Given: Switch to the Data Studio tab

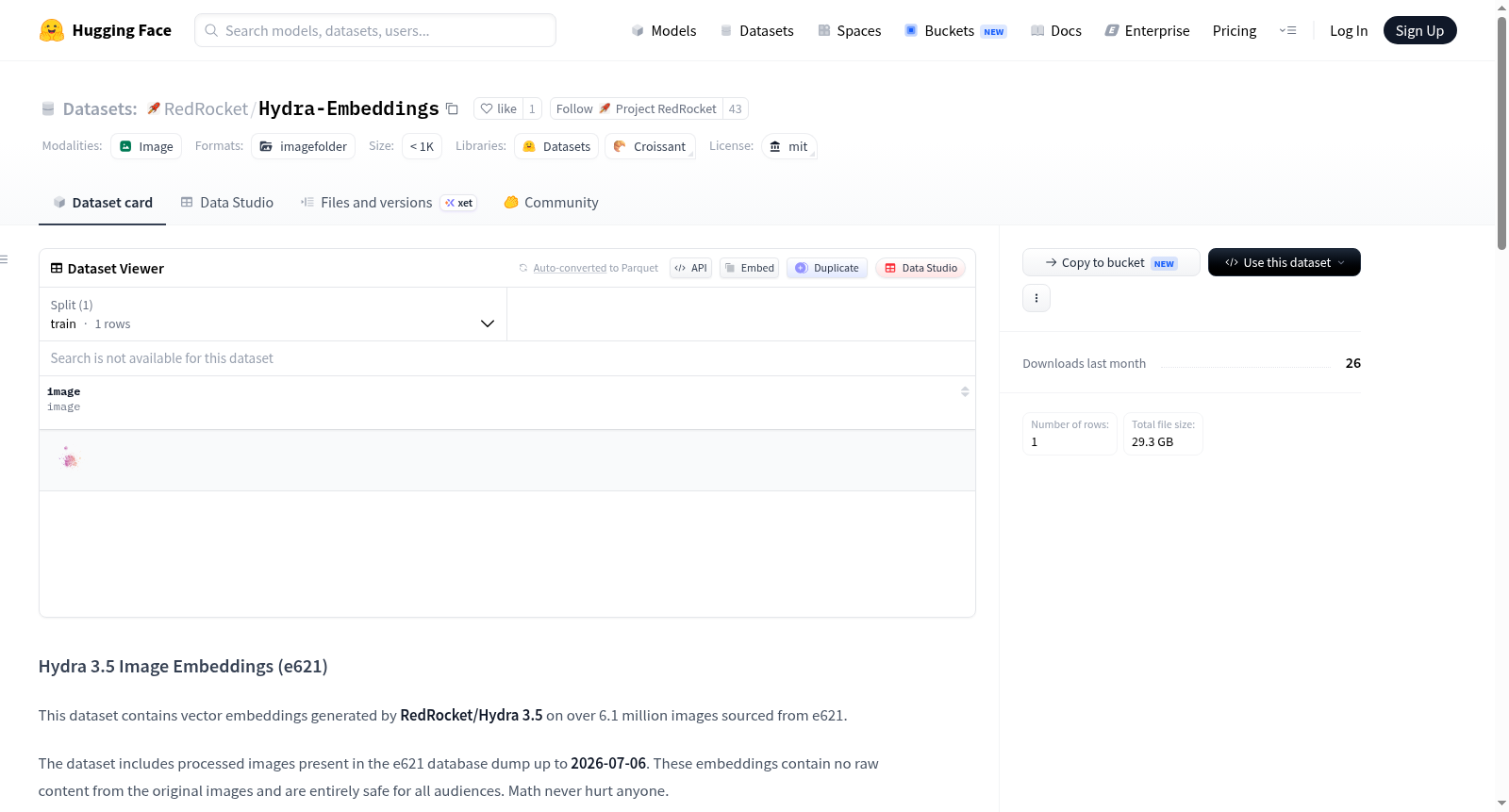Looking at the screenshot, I should [227, 203].
